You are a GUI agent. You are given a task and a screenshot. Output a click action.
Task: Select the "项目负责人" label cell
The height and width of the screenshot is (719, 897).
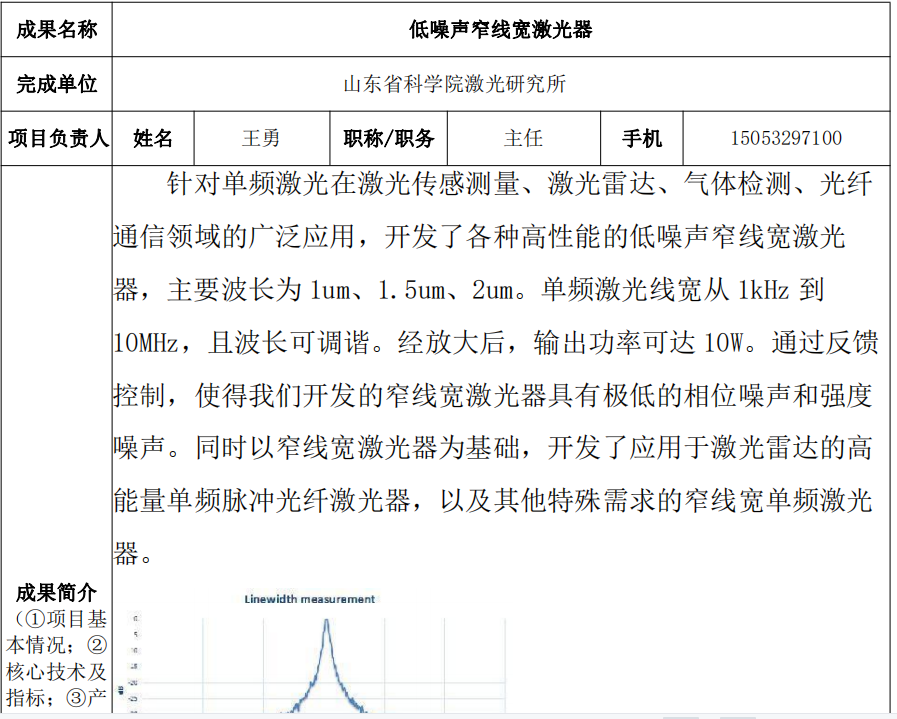click(57, 138)
